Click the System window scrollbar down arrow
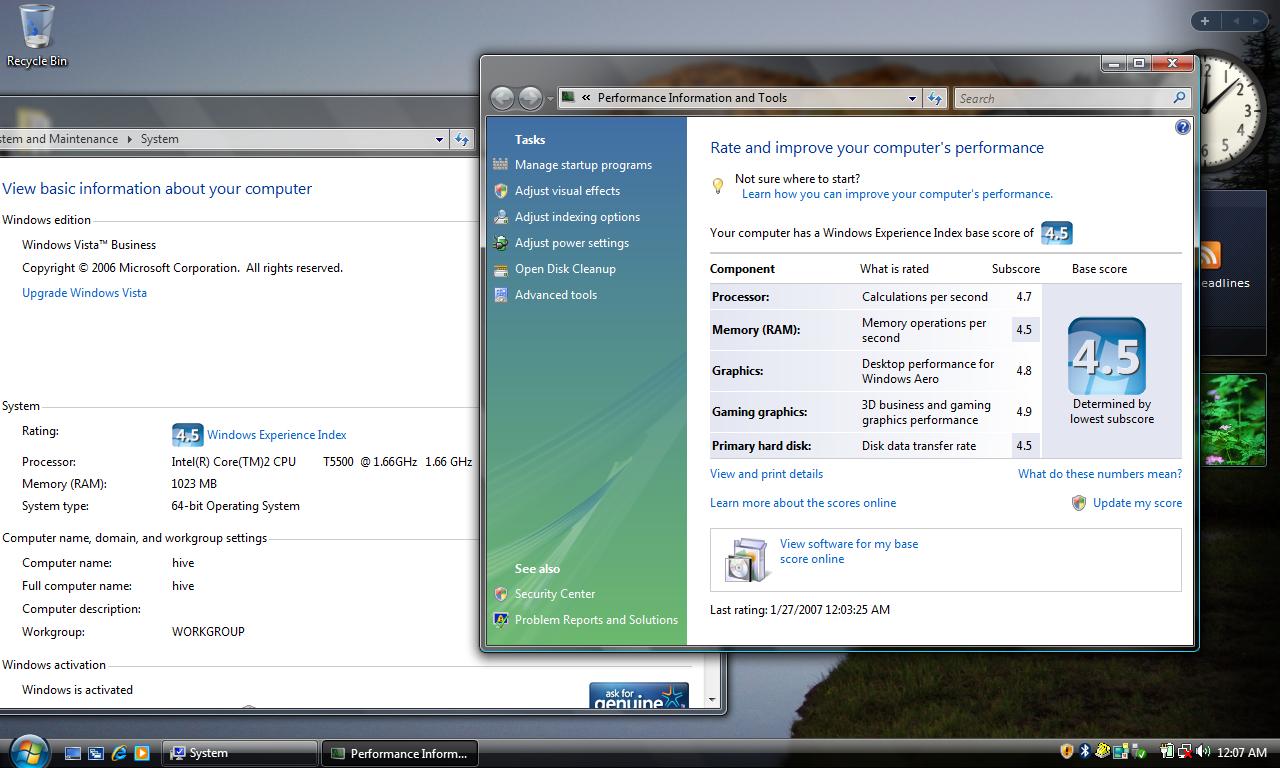The image size is (1280, 768). (712, 700)
